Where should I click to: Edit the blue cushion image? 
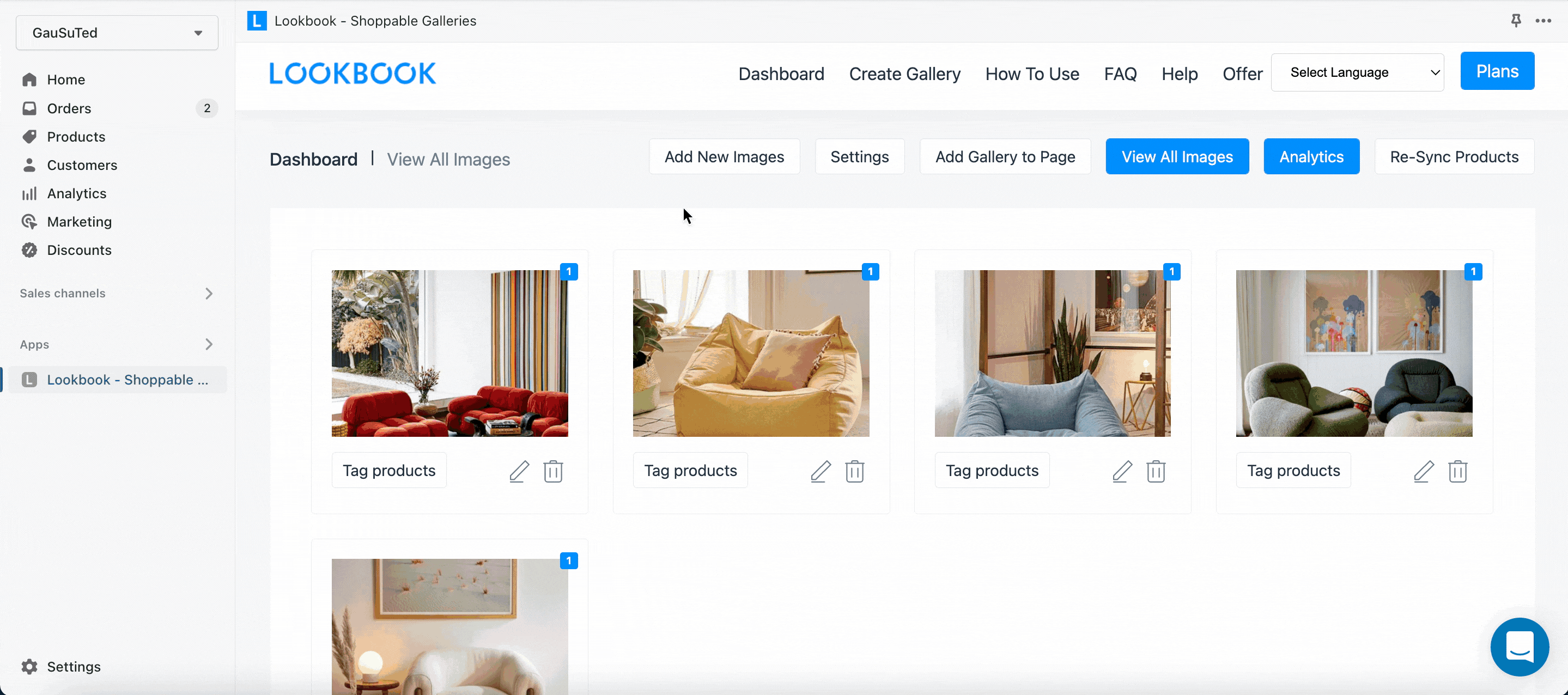(x=1122, y=471)
